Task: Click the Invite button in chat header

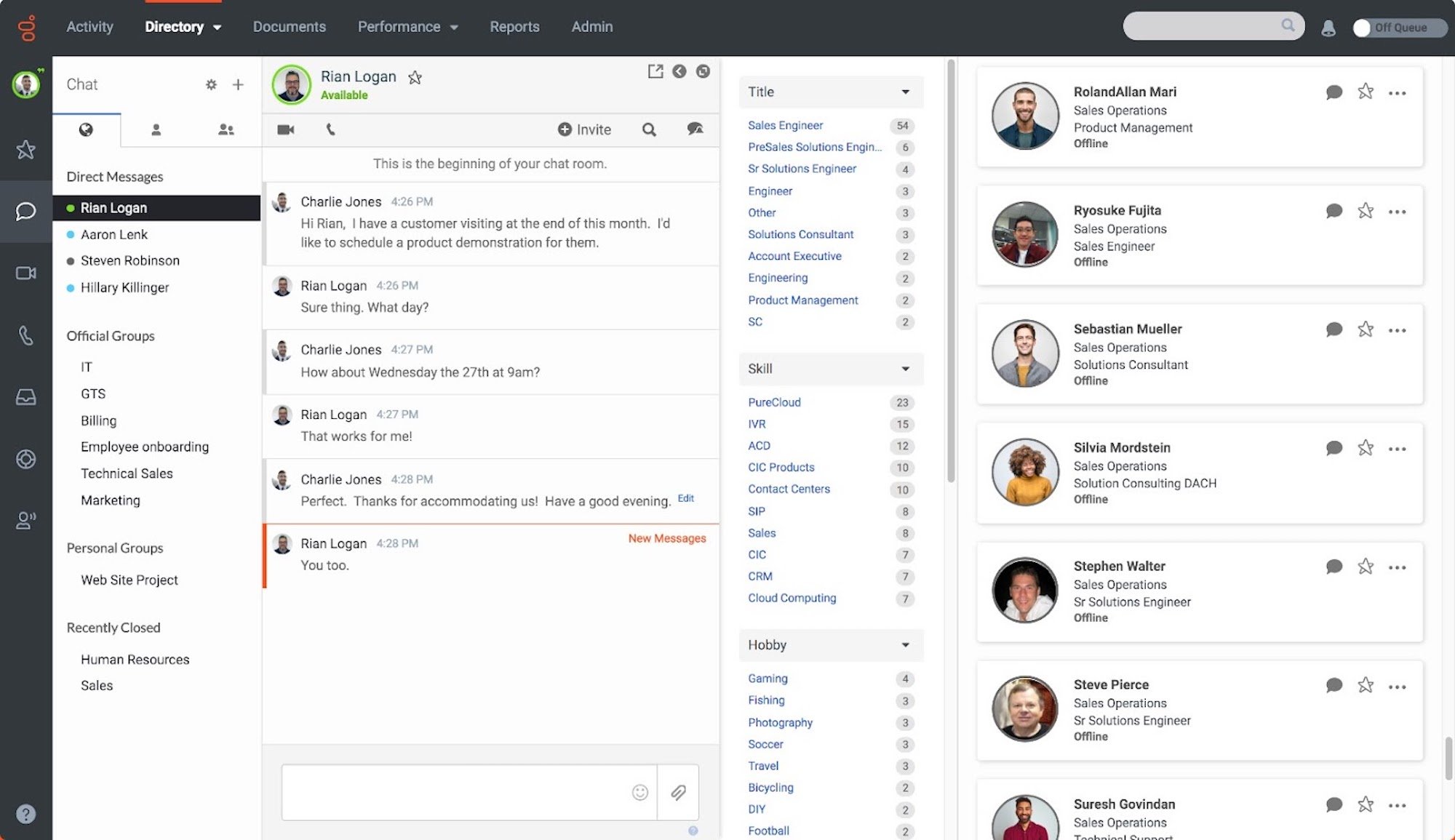Action: 585,129
